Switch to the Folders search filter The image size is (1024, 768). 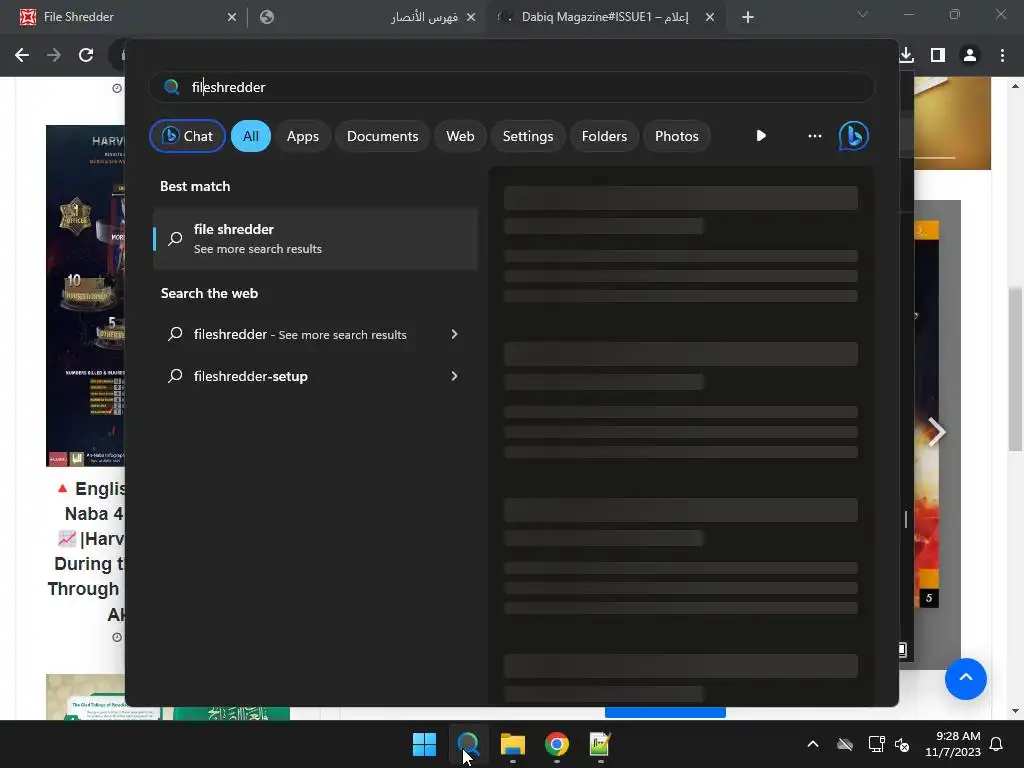click(x=604, y=136)
